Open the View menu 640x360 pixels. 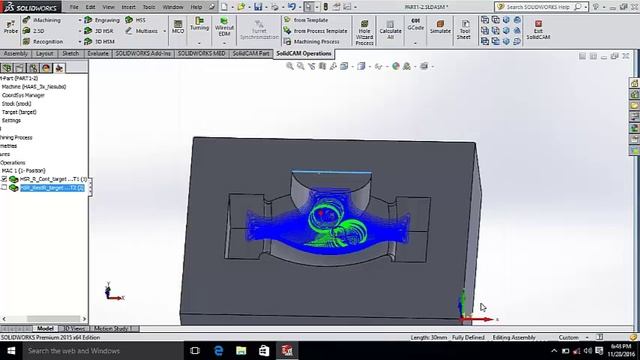point(108,7)
